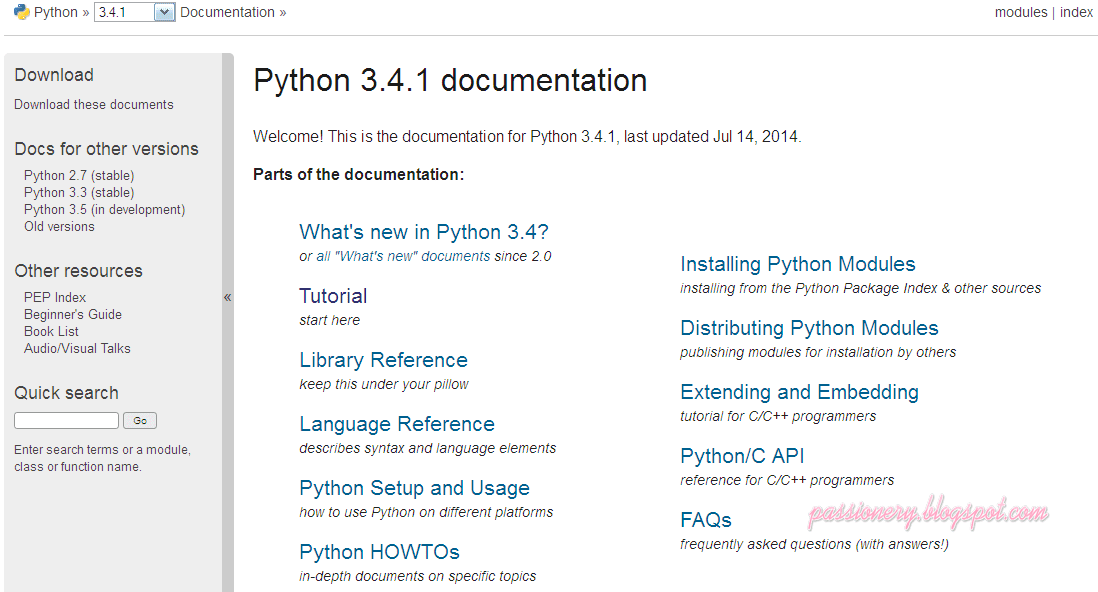The image size is (1098, 592).
Task: Click inside the Quick search field
Action: (x=65, y=420)
